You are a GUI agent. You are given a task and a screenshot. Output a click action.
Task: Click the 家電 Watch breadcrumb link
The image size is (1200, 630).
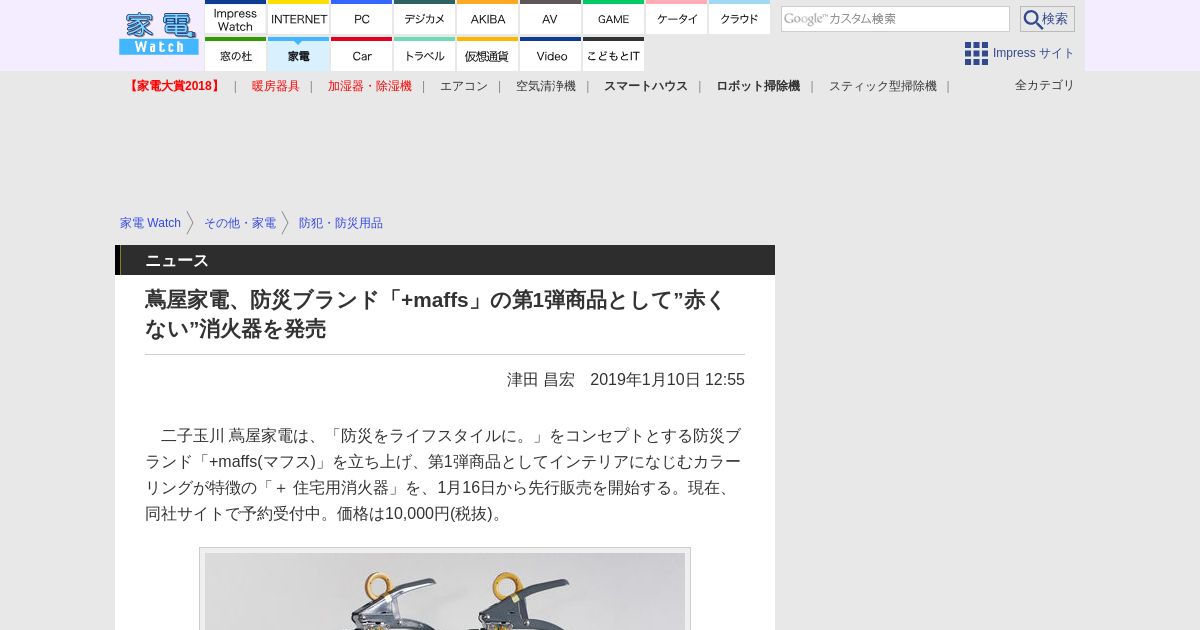click(150, 223)
